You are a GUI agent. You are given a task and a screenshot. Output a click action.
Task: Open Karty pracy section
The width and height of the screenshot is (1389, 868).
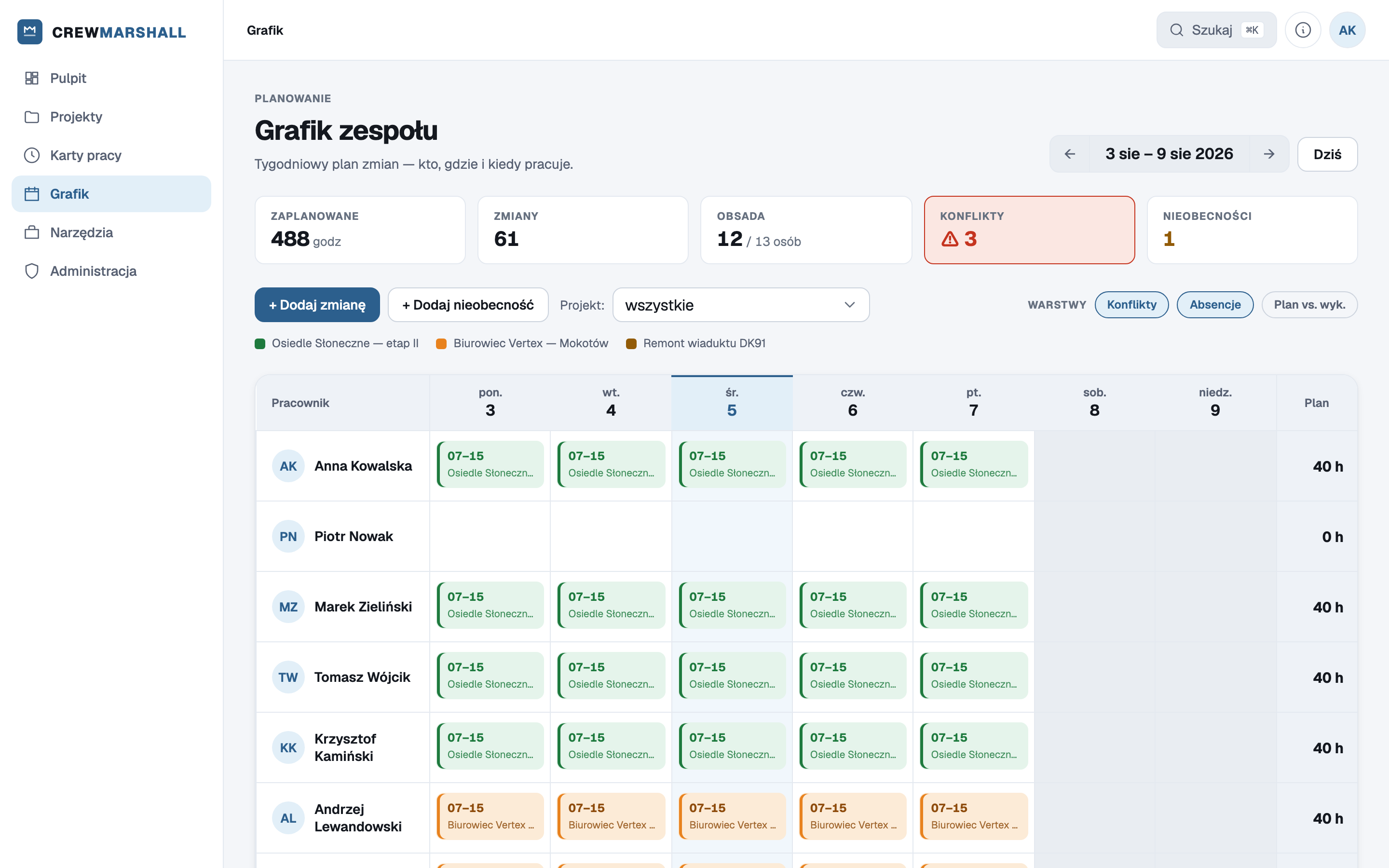click(x=111, y=155)
